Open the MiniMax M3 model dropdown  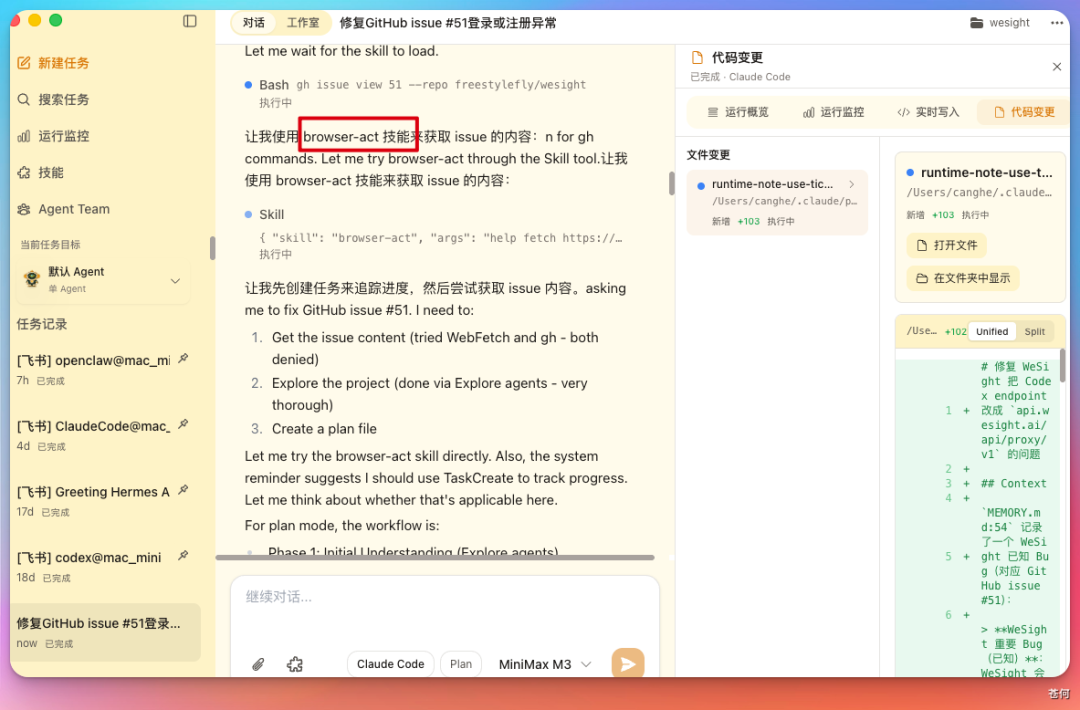point(545,664)
